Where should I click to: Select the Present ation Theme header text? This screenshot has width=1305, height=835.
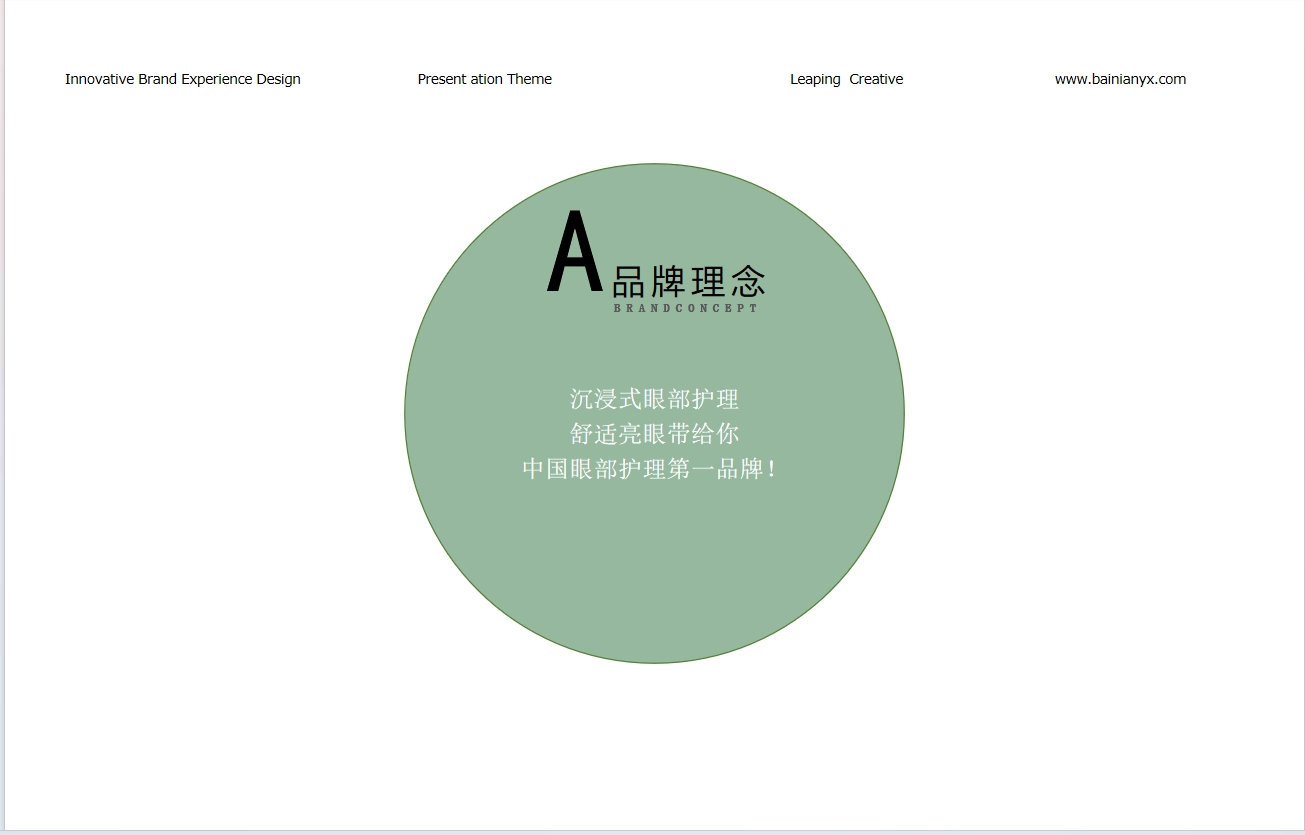point(484,79)
